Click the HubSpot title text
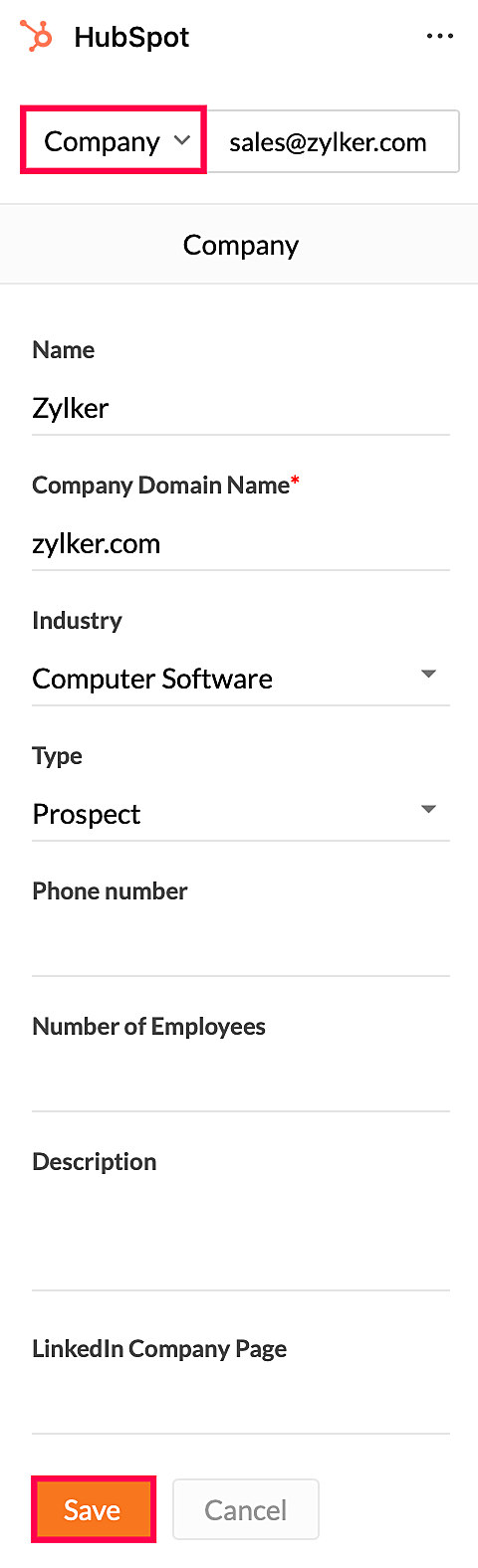This screenshot has width=478, height=1568. point(131,38)
